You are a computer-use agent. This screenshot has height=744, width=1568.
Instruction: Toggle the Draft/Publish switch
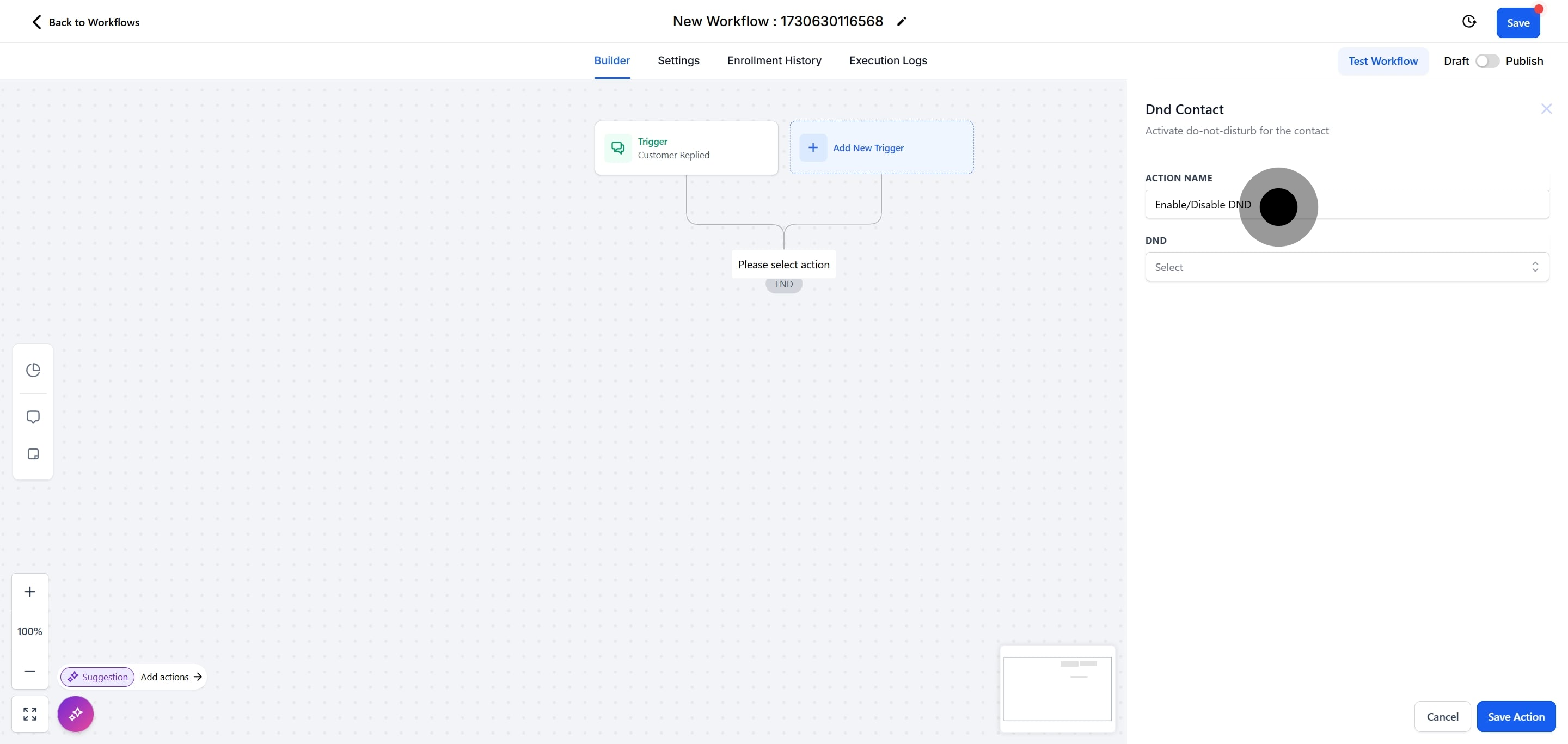tap(1486, 61)
